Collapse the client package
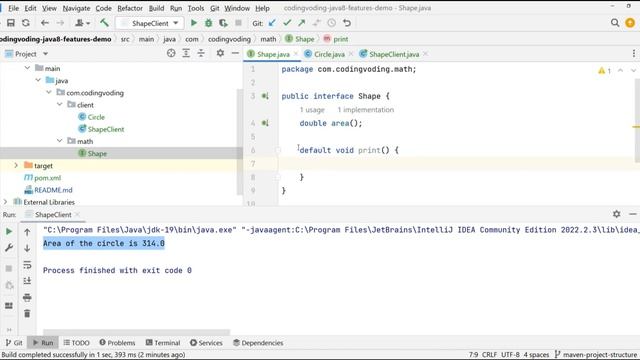640x360 pixels. 60,104
